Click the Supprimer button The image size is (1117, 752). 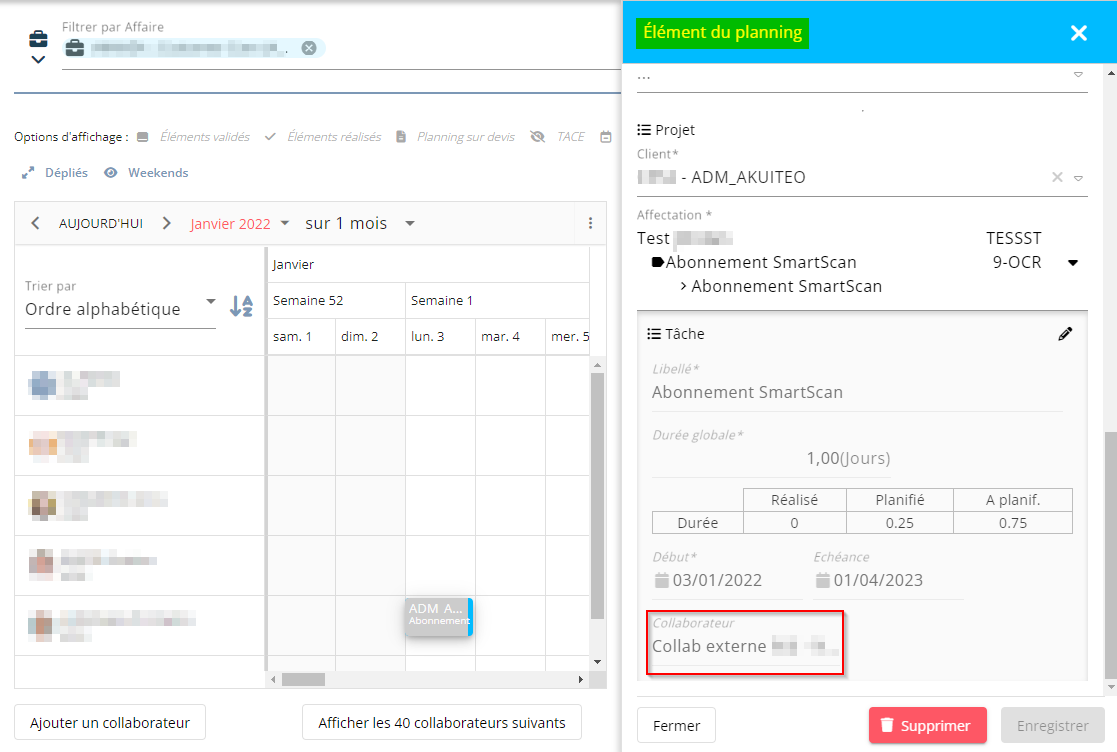click(927, 726)
